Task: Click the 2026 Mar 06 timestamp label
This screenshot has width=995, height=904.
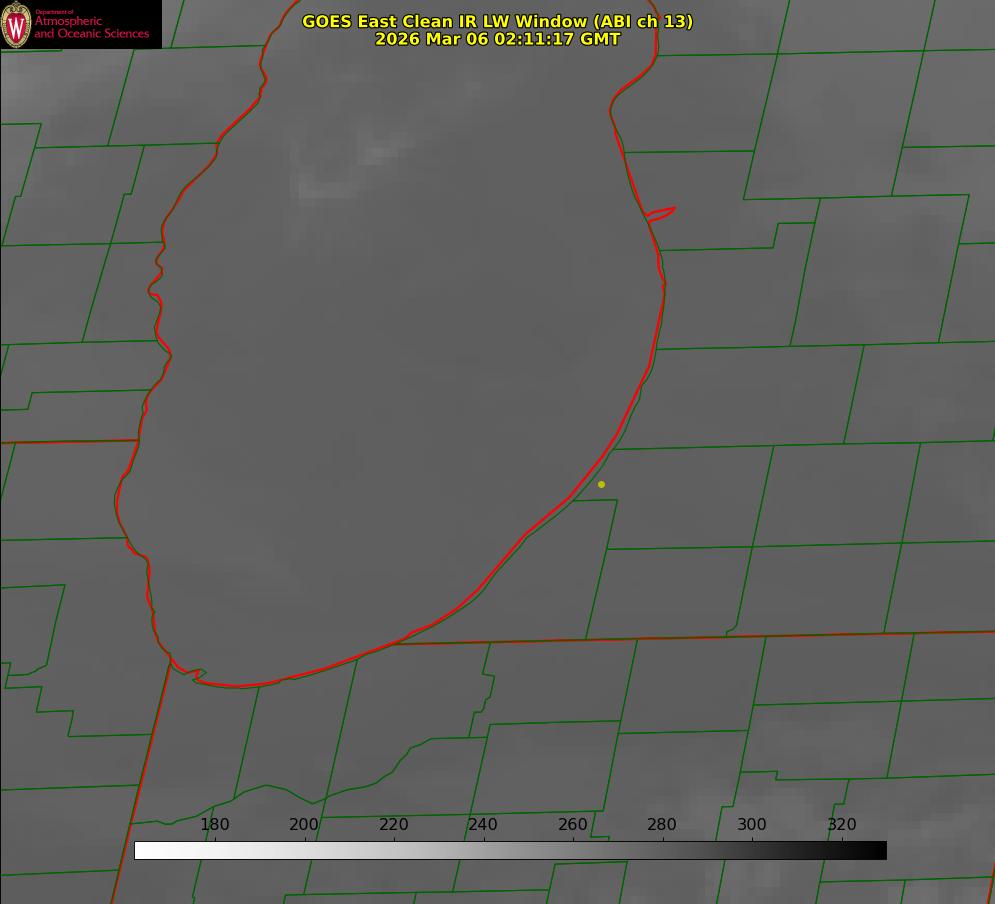Action: coord(497,39)
